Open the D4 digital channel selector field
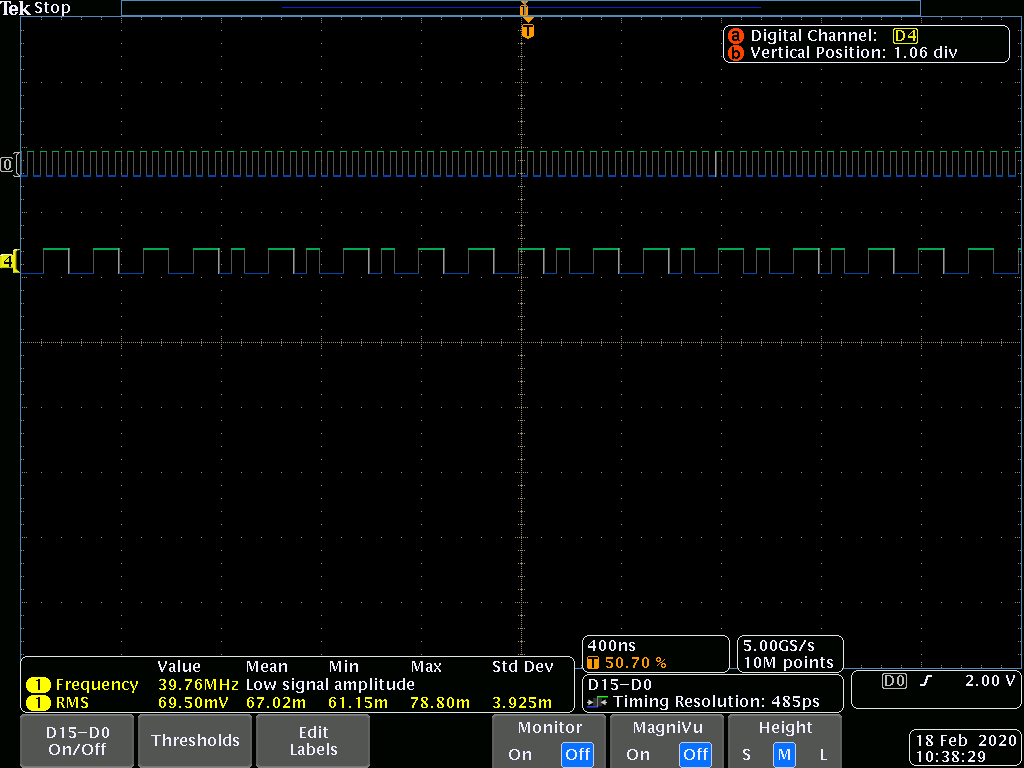Screen dimensions: 1024x768 (x=905, y=36)
